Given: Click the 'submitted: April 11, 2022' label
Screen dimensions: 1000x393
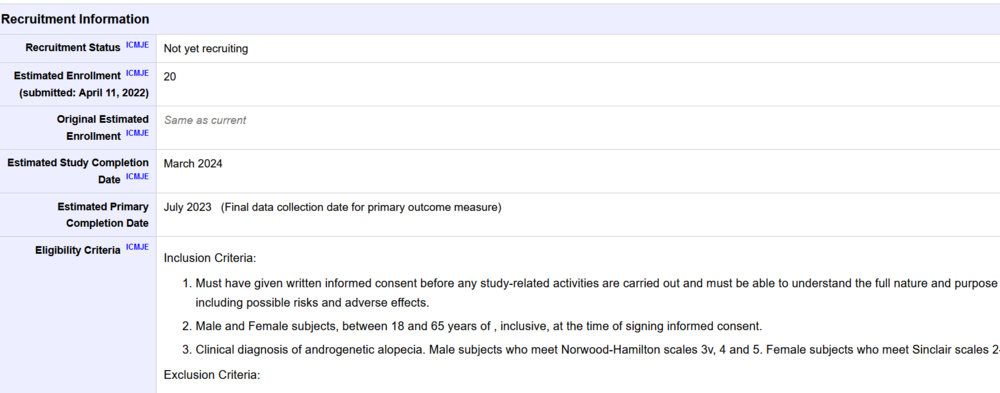Looking at the screenshot, I should pyautogui.click(x=84, y=93).
